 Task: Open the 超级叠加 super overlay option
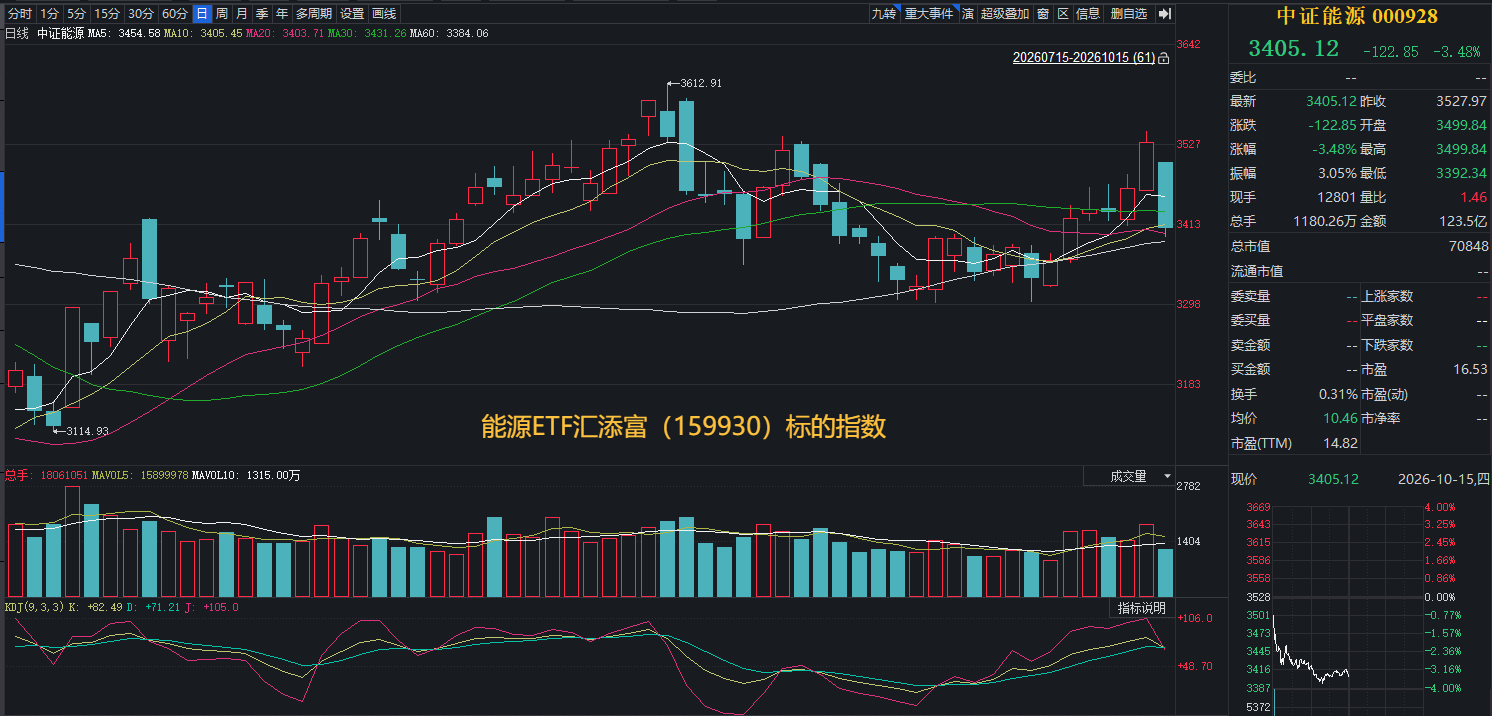pyautogui.click(x=1005, y=14)
